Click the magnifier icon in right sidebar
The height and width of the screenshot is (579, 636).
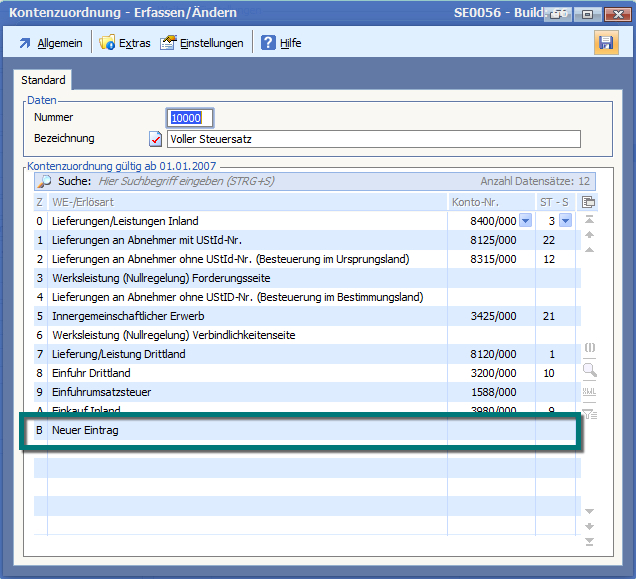click(589, 370)
